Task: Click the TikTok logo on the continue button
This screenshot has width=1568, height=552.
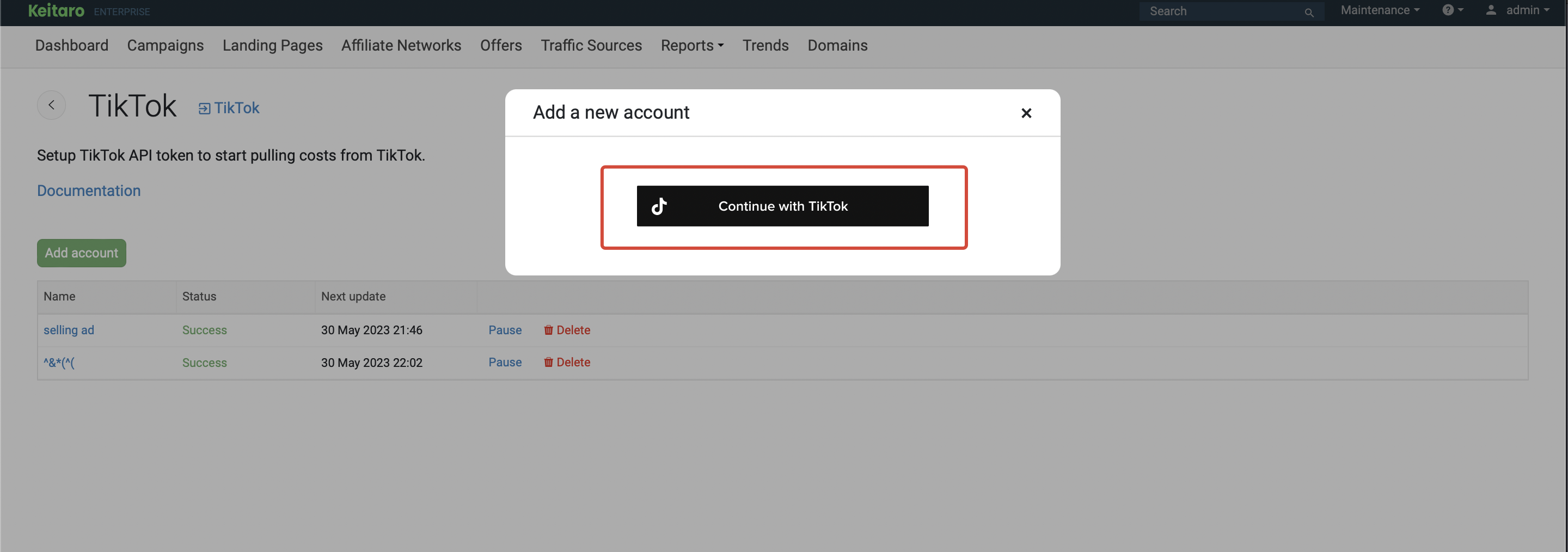Action: [x=659, y=206]
